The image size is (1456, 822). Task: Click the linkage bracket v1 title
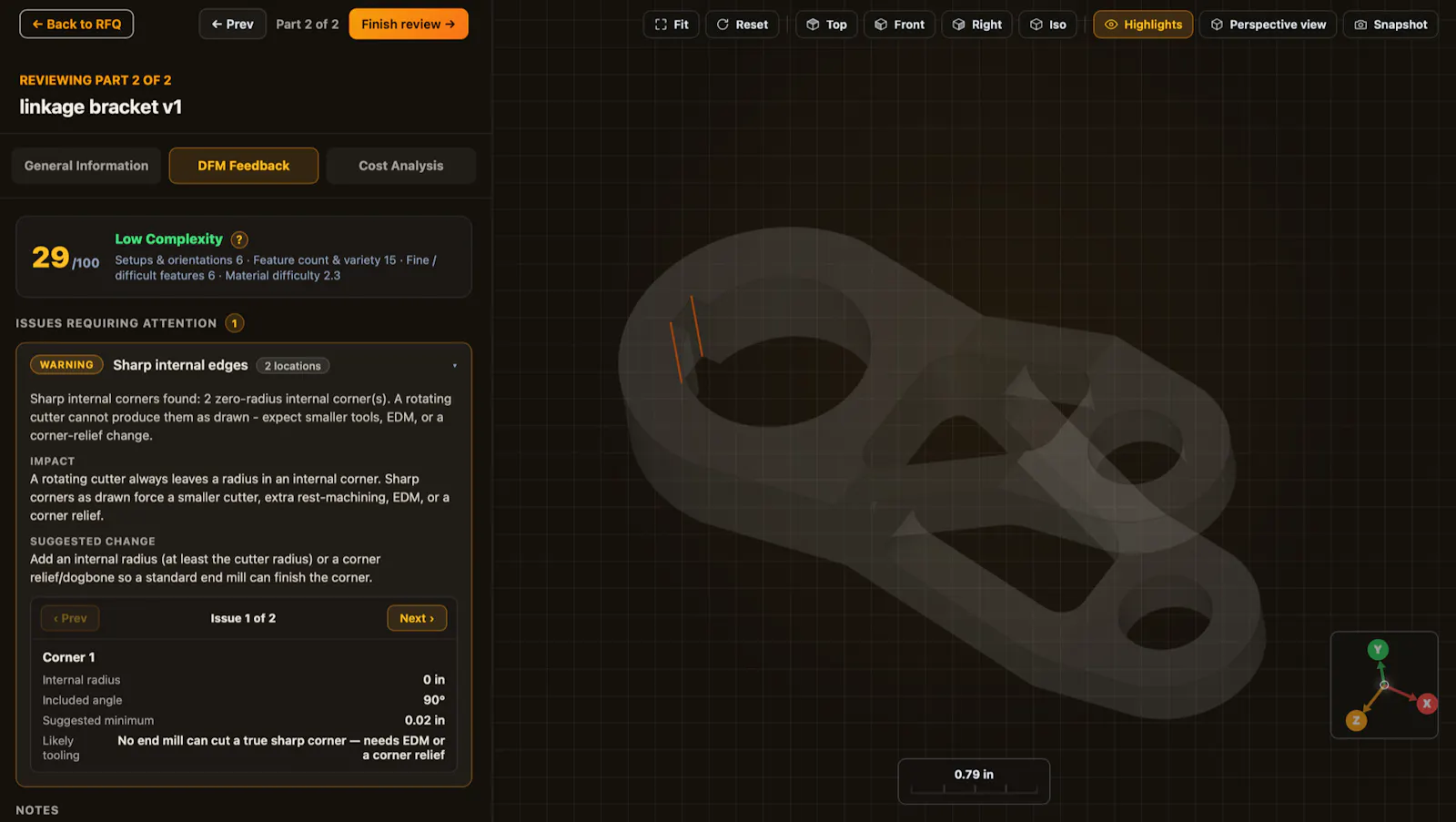click(101, 107)
